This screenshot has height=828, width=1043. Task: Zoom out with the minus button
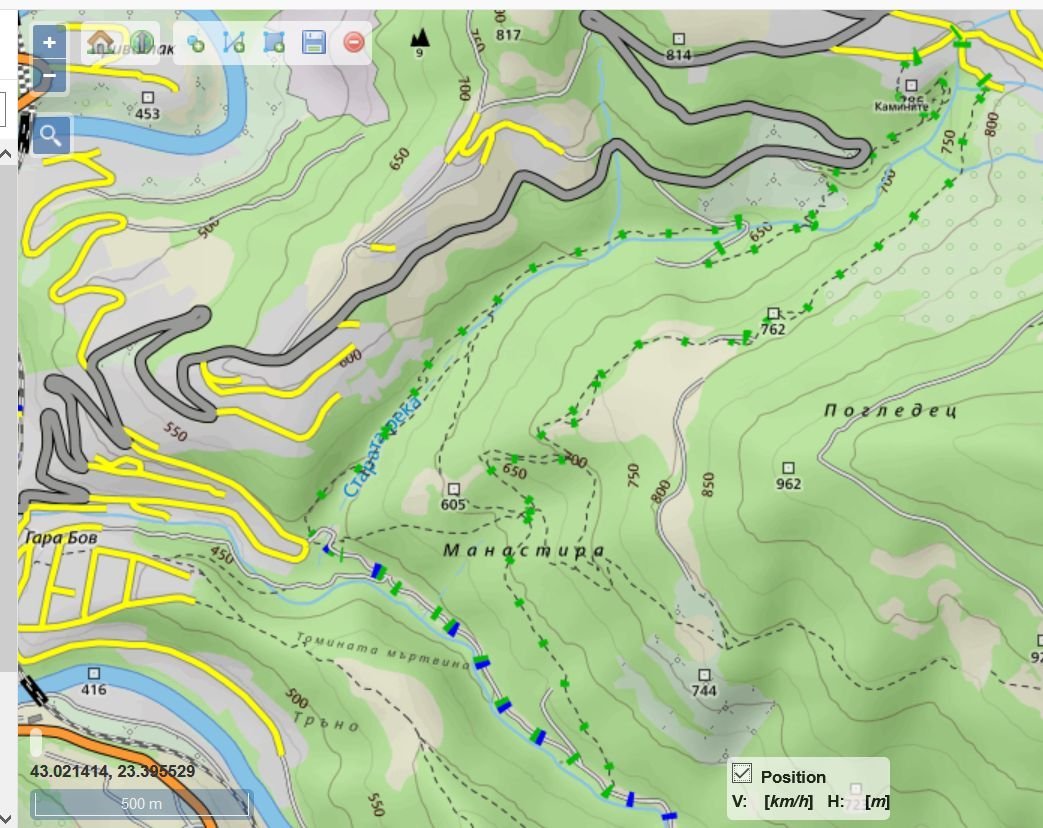[49, 76]
